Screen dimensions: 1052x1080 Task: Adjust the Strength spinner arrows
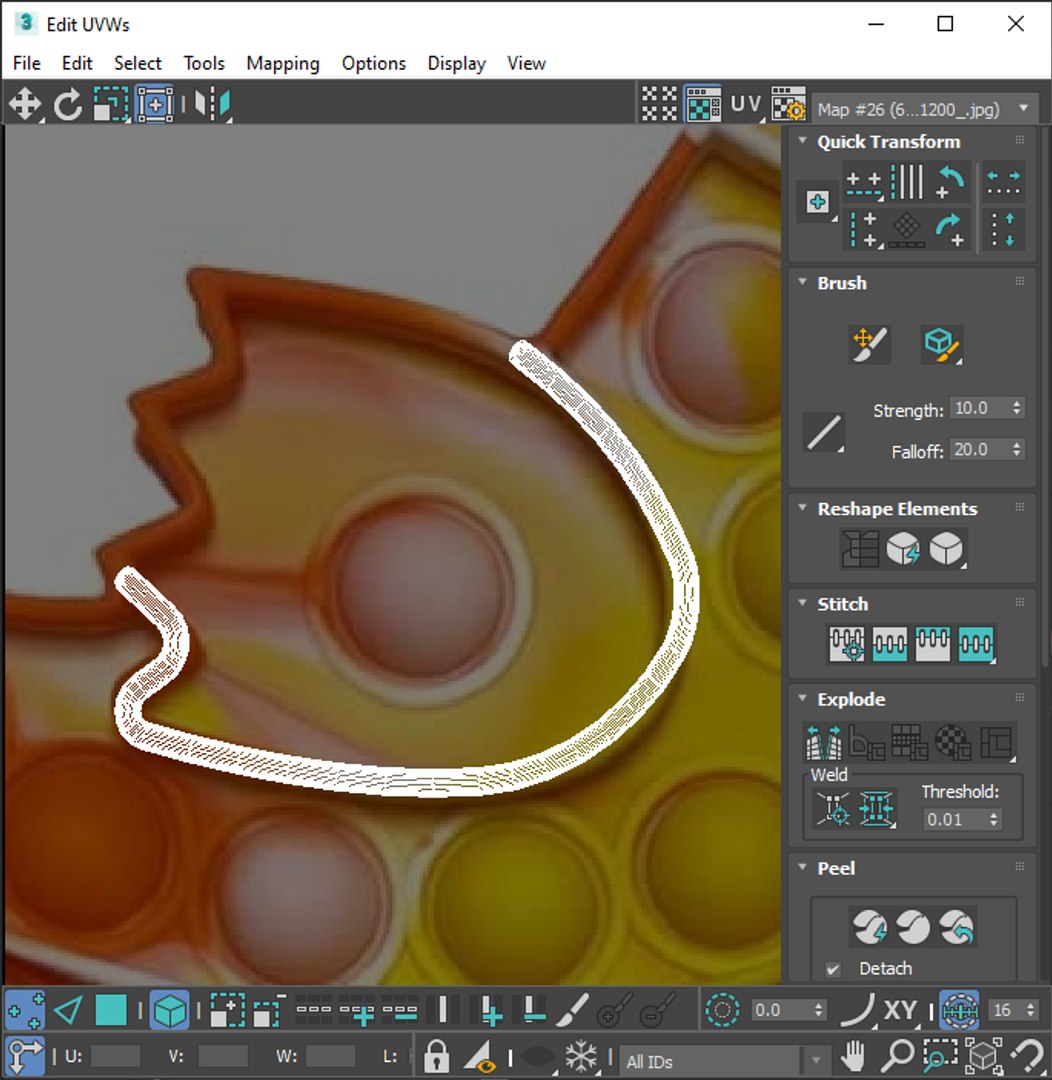[x=1017, y=408]
